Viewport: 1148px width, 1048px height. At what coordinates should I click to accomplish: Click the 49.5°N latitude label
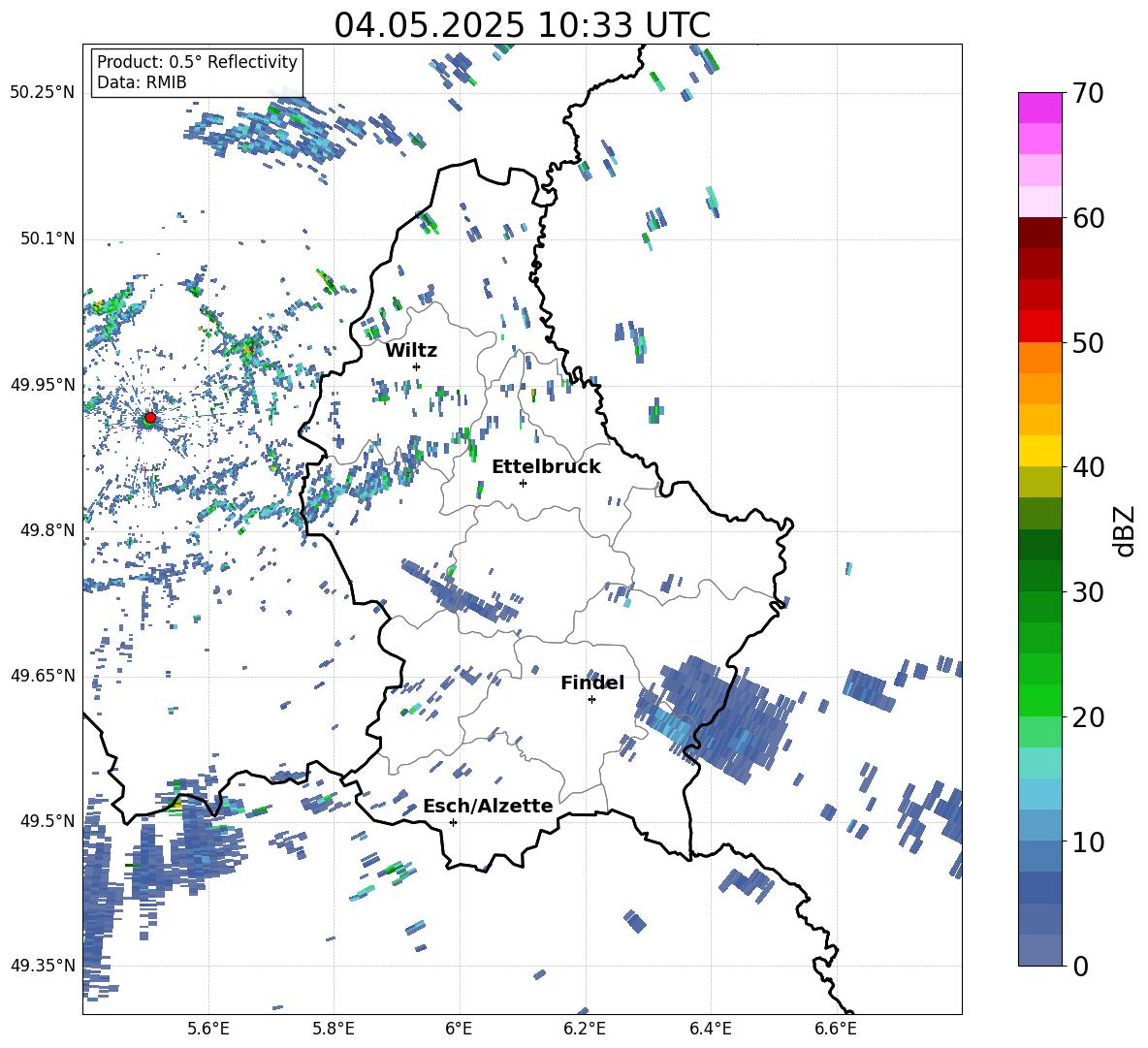[x=48, y=820]
